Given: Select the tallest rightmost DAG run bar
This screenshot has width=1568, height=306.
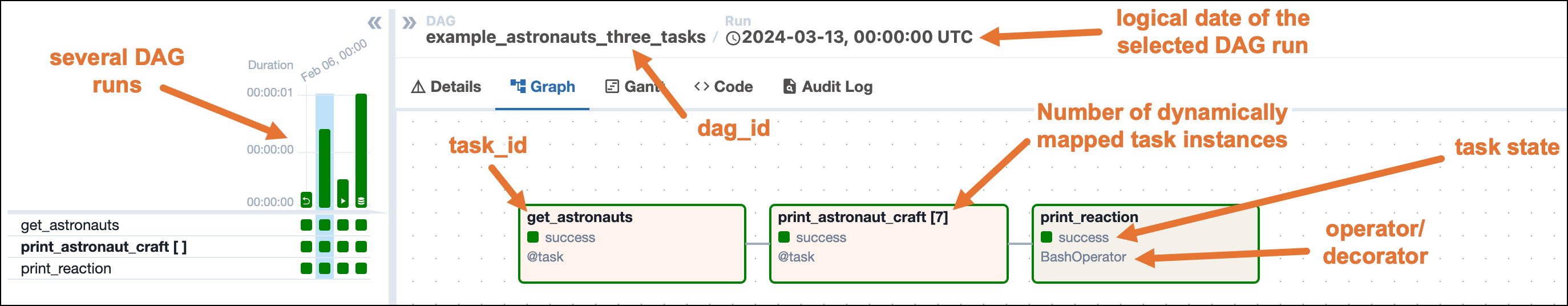Looking at the screenshot, I should click(x=361, y=150).
